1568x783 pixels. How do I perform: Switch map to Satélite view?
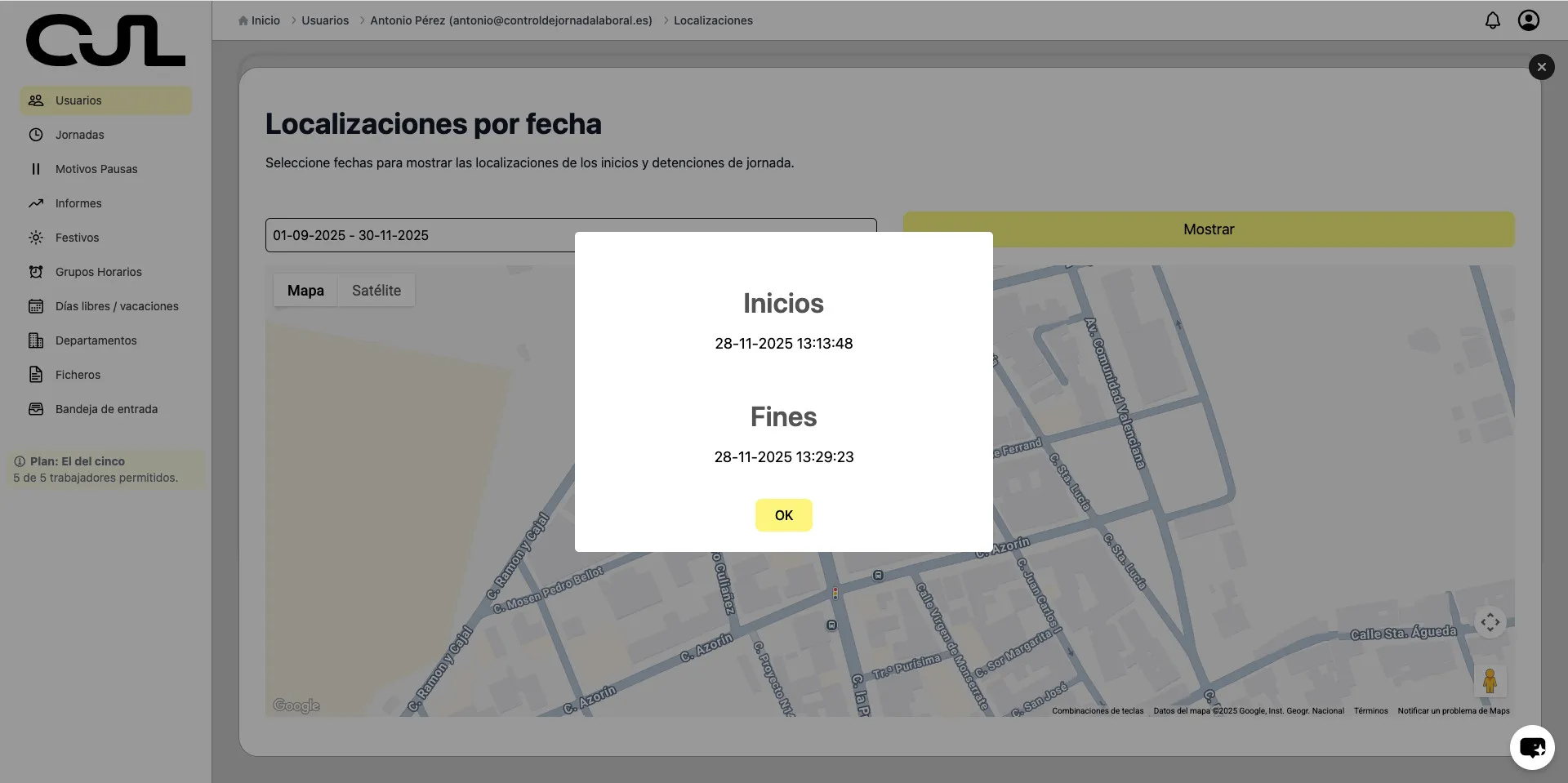[x=376, y=291]
